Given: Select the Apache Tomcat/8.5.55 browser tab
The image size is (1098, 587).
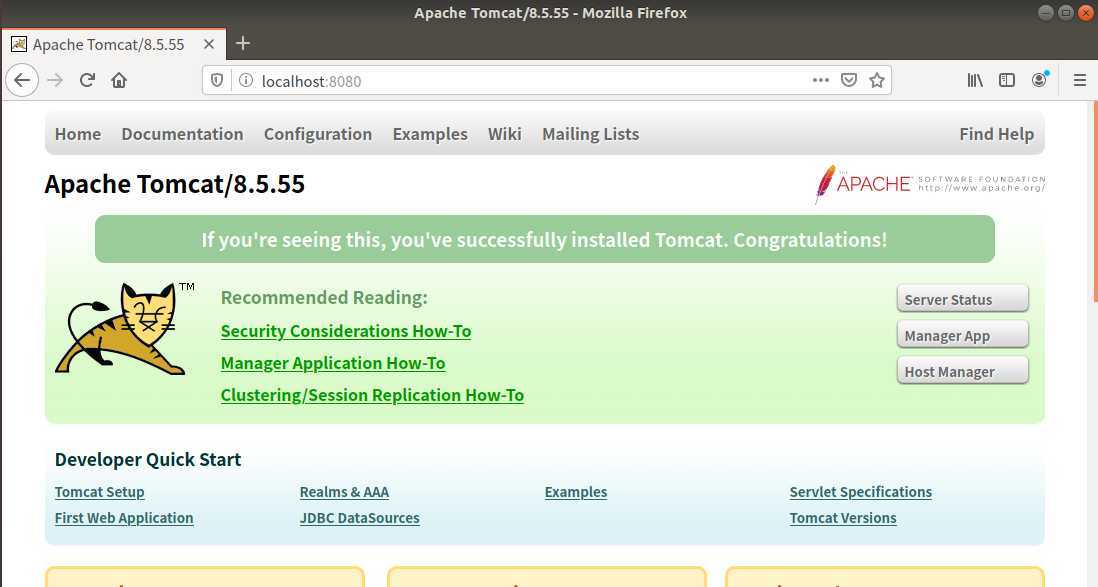Looking at the screenshot, I should (x=113, y=44).
